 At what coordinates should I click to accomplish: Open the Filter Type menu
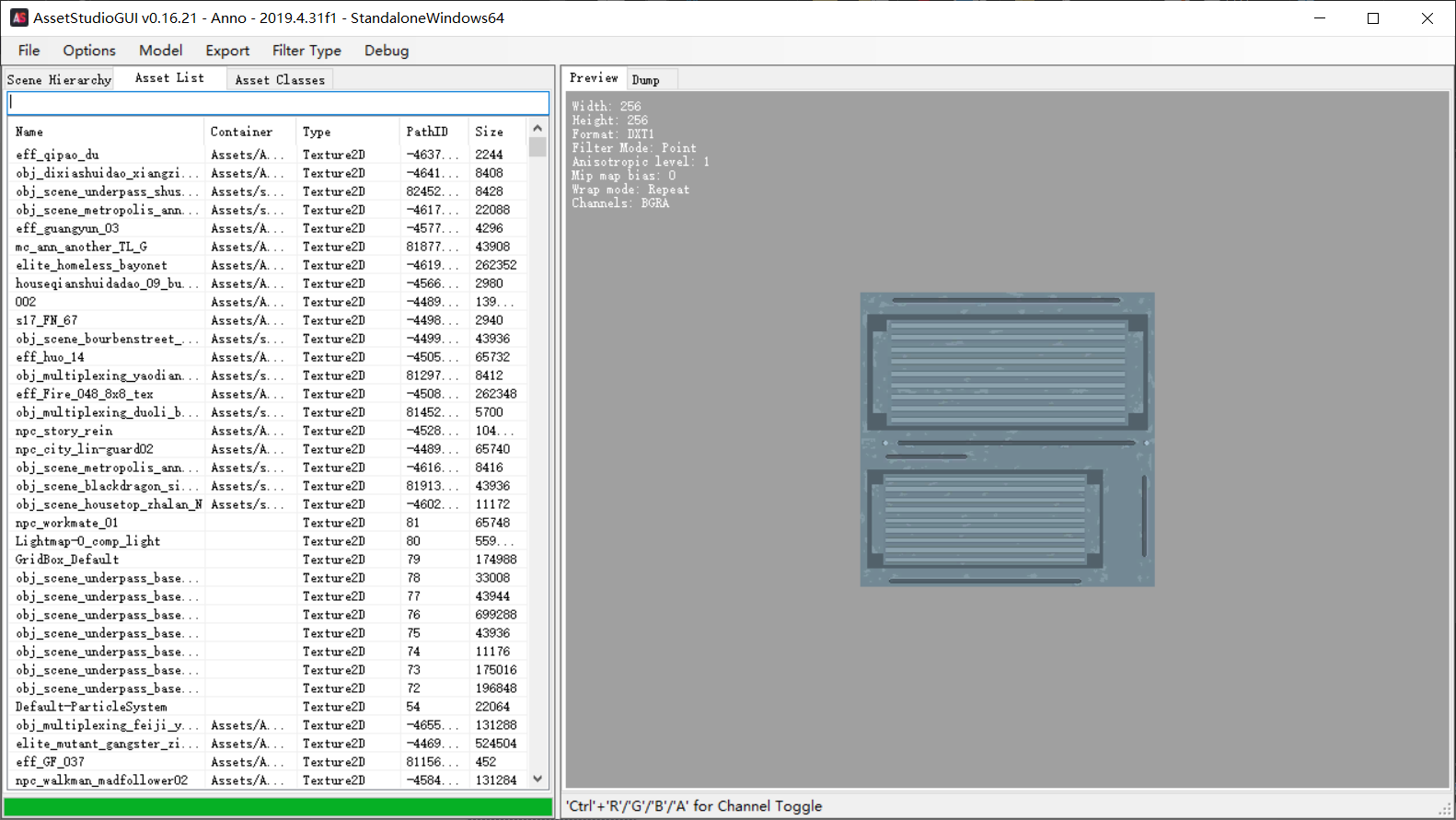306,51
